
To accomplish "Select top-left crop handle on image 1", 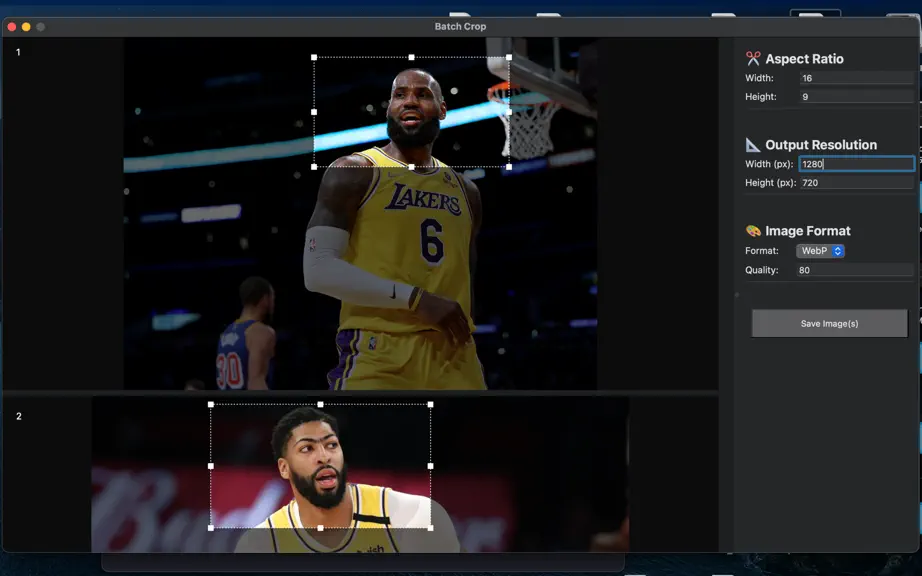I will (314, 57).
